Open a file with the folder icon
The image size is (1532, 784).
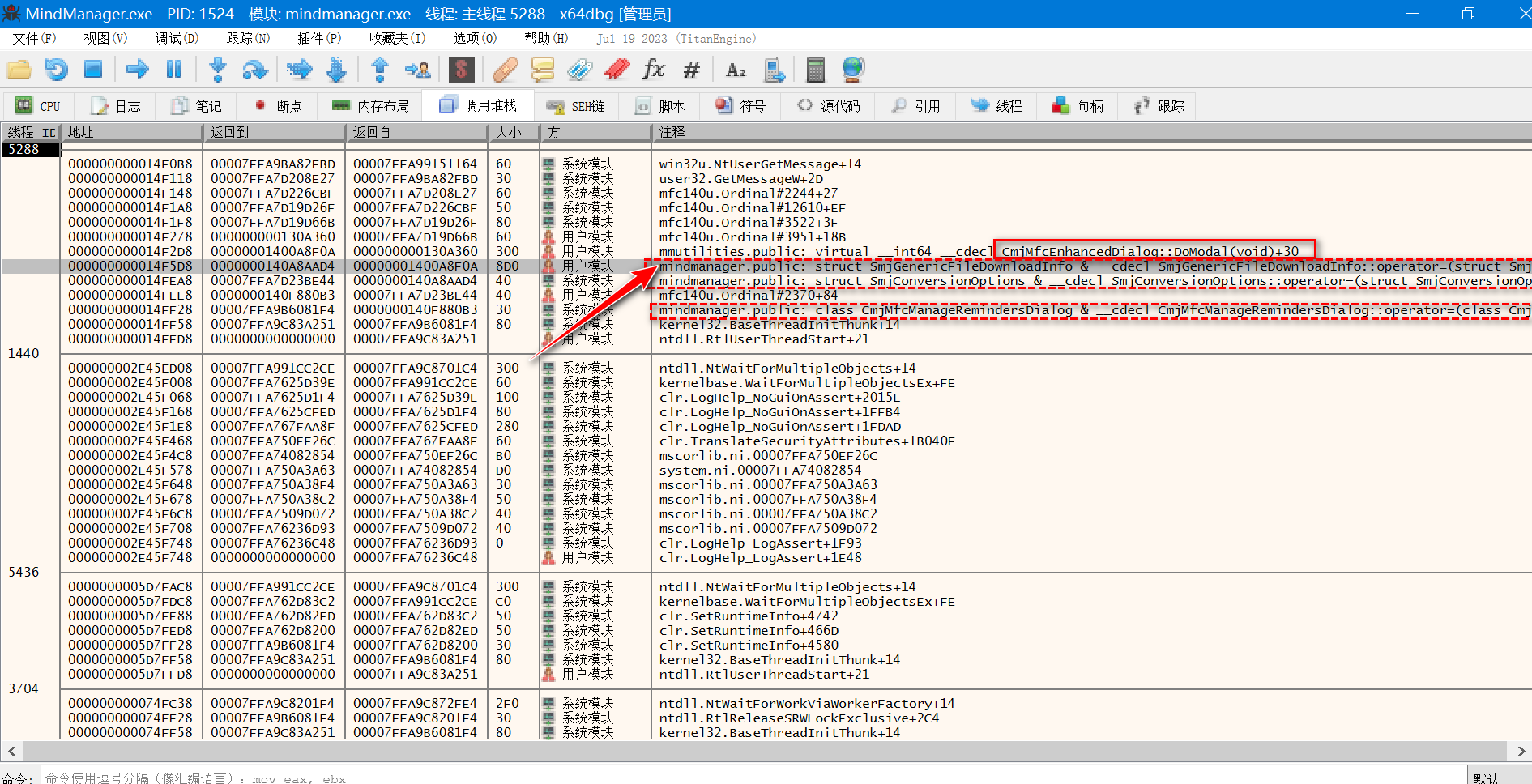[x=19, y=70]
